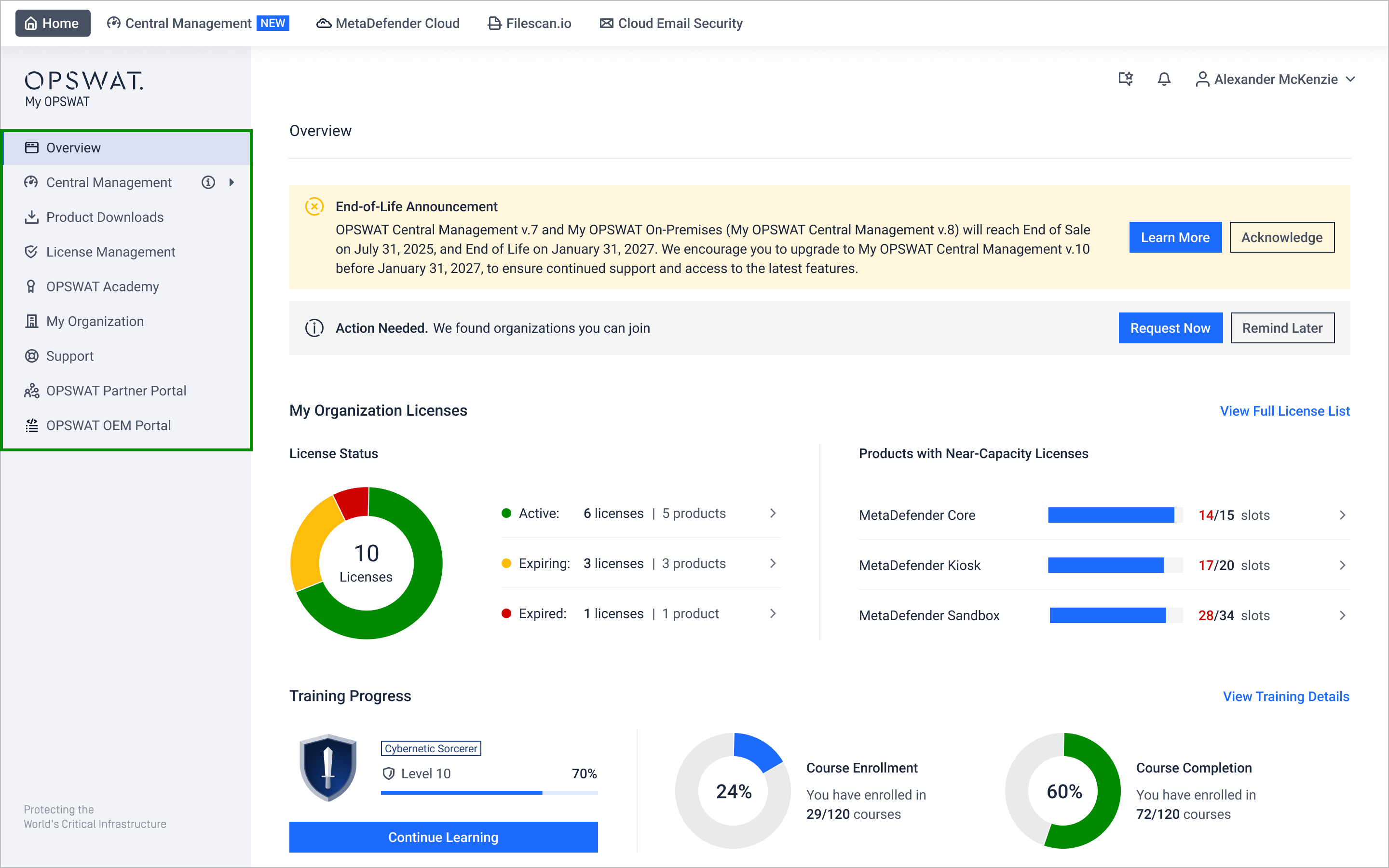This screenshot has width=1389, height=868.
Task: Click the user profile avatar icon
Action: 1202,79
